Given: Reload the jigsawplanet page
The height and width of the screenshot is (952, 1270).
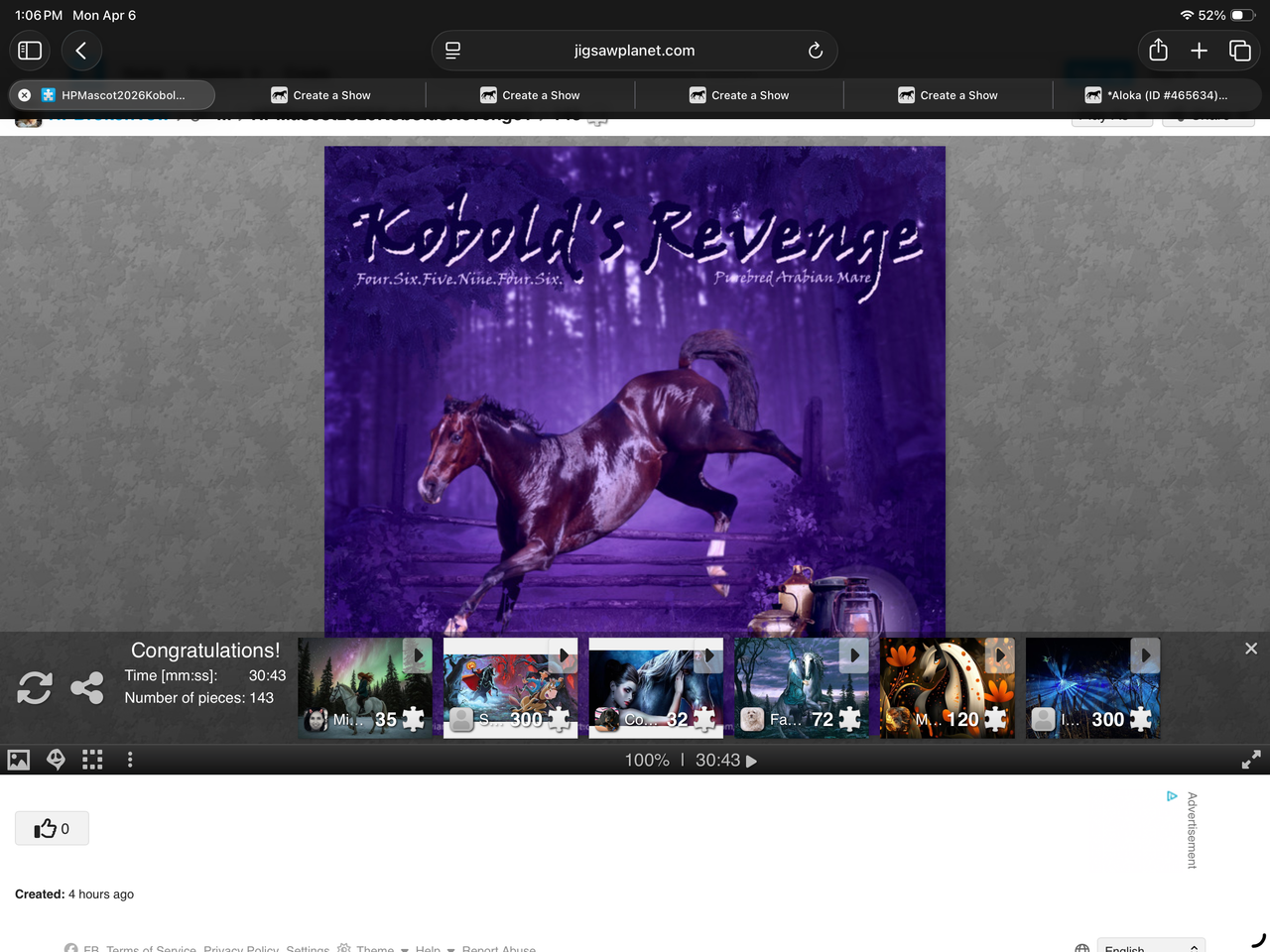Looking at the screenshot, I should (x=816, y=51).
